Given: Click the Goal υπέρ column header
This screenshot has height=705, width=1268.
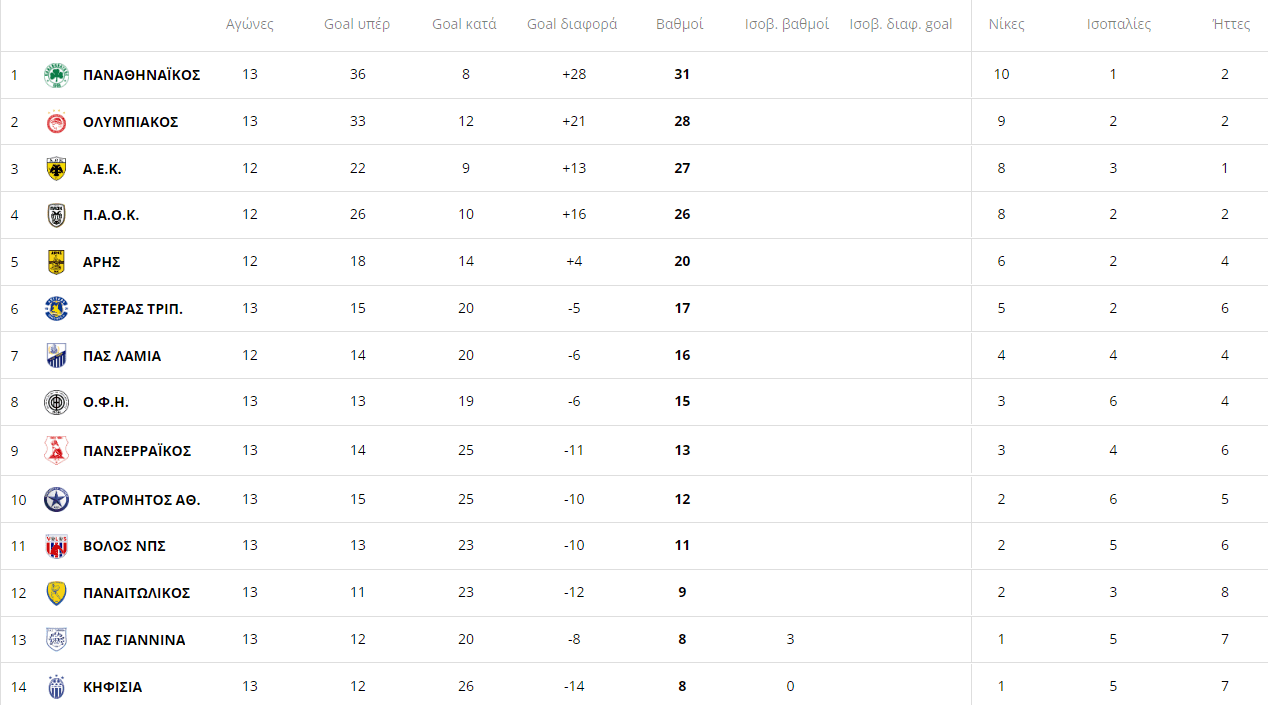Looking at the screenshot, I should click(357, 24).
